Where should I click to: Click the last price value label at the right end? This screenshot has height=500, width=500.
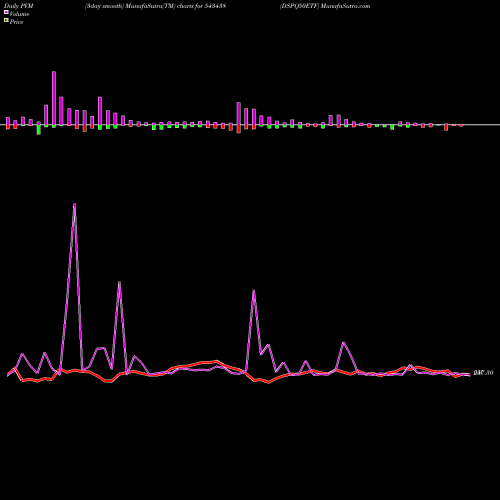coord(483,373)
